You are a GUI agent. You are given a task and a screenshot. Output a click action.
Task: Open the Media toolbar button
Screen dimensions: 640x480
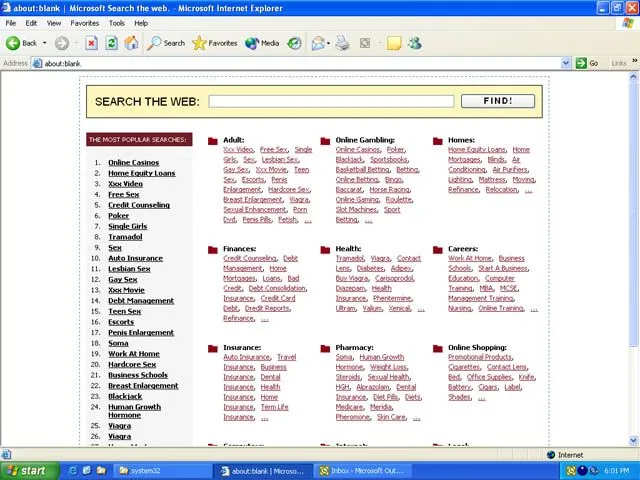[x=262, y=43]
